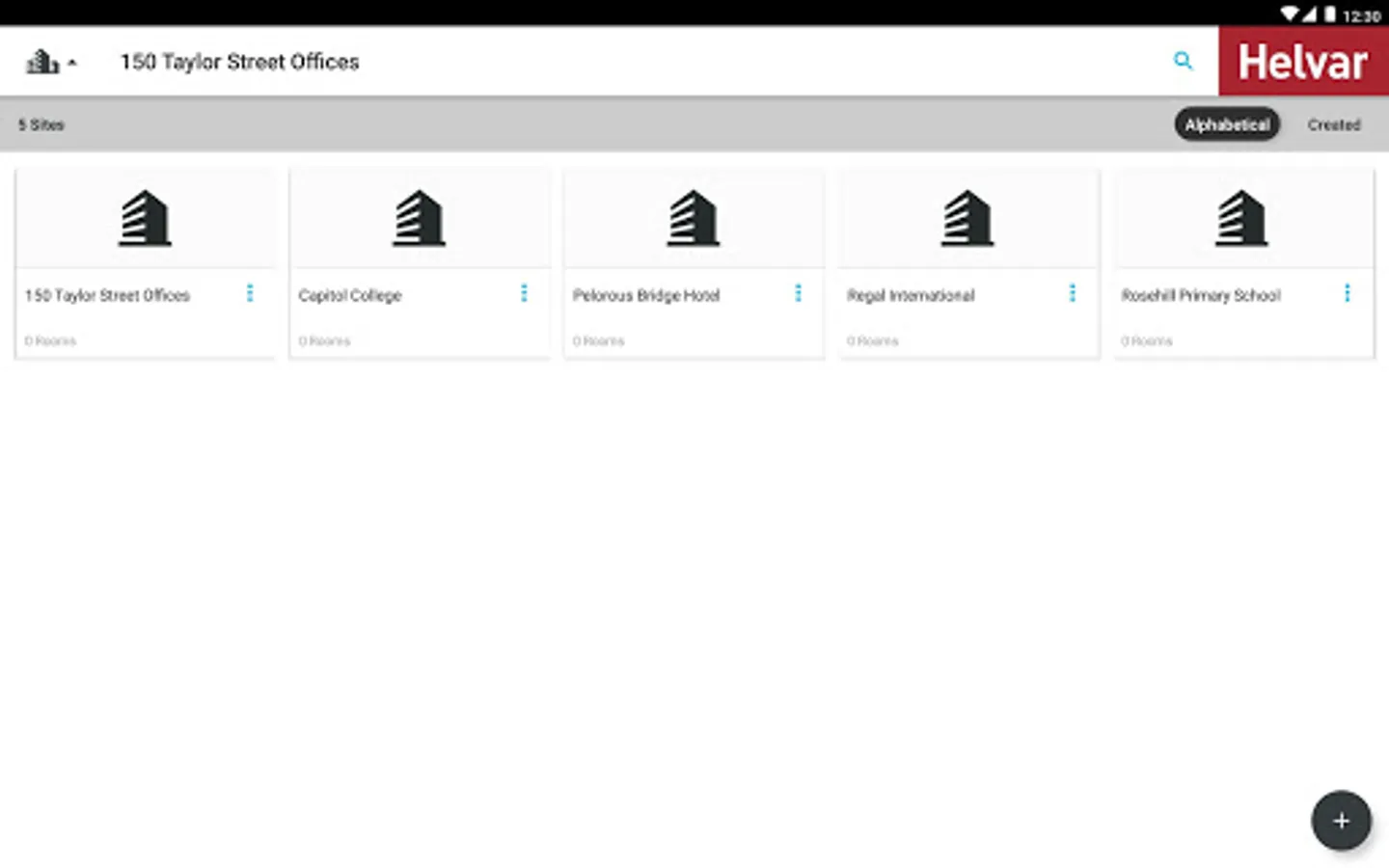This screenshot has height=868, width=1389.
Task: Sort sites by Created
Action: [1334, 124]
